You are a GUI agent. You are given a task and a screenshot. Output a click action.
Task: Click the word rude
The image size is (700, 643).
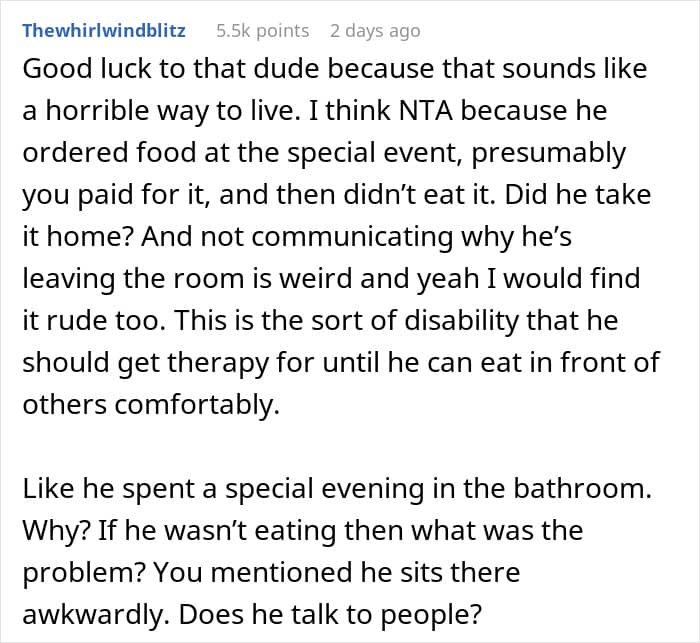pyautogui.click(x=75, y=319)
